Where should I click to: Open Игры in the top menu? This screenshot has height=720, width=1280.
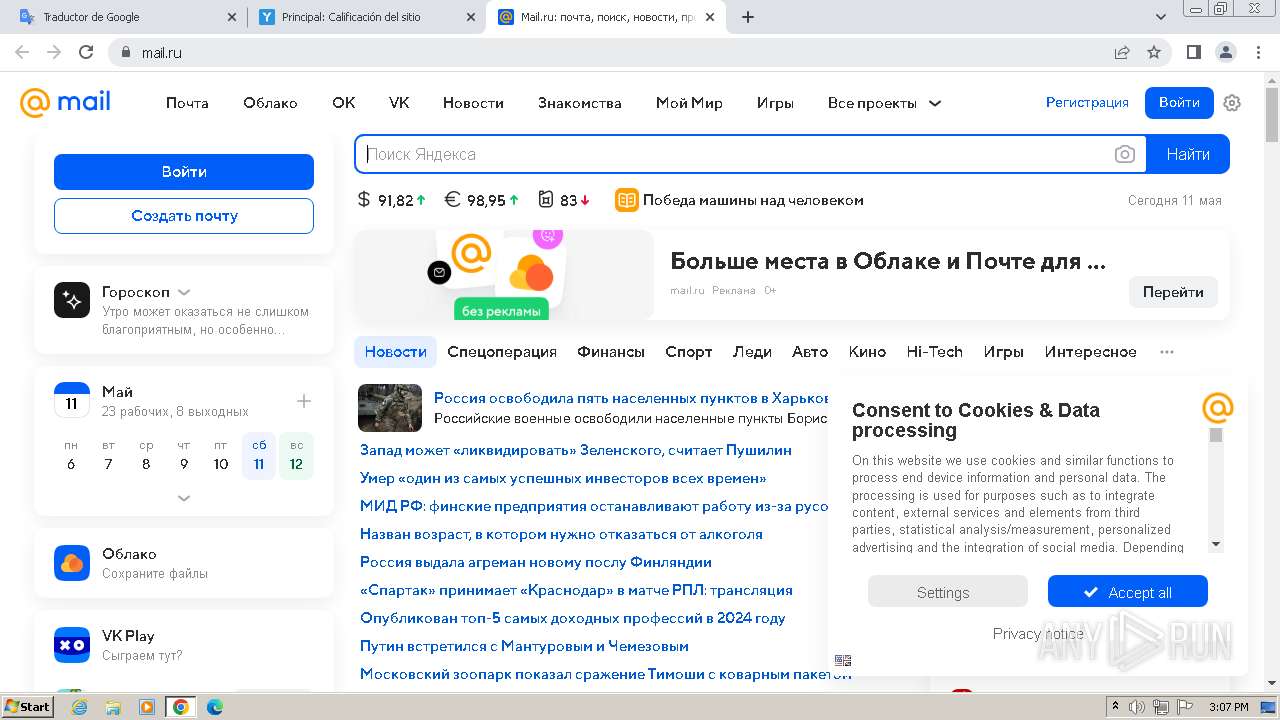(775, 103)
